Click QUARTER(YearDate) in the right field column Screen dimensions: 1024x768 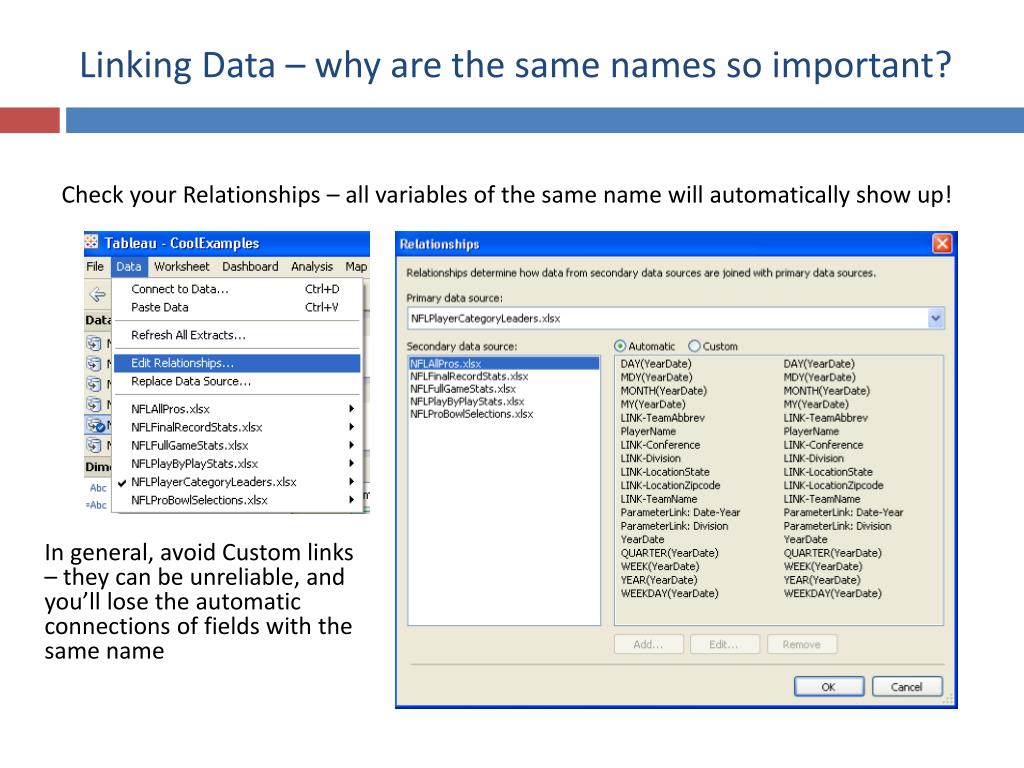[833, 553]
